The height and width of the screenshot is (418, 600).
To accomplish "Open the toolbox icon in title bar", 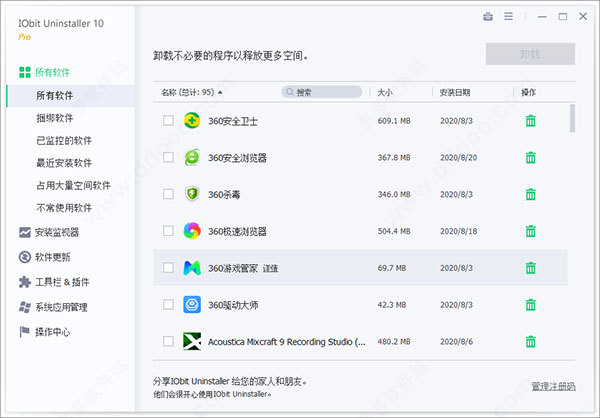I will click(488, 16).
